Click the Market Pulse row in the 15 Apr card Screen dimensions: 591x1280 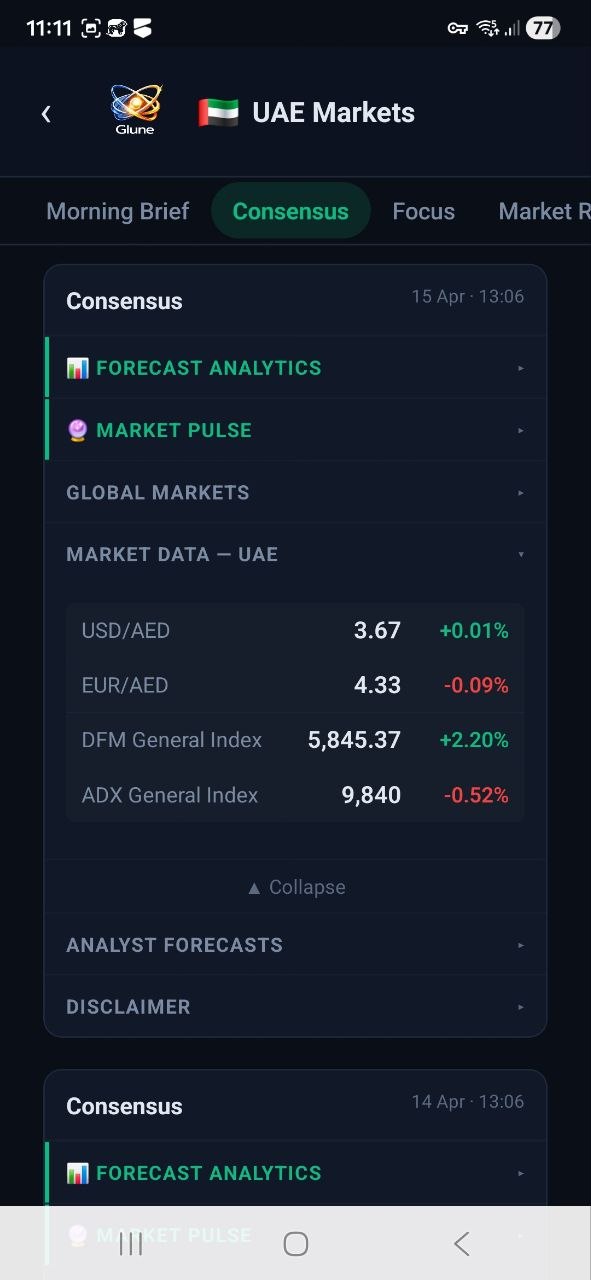pos(295,429)
